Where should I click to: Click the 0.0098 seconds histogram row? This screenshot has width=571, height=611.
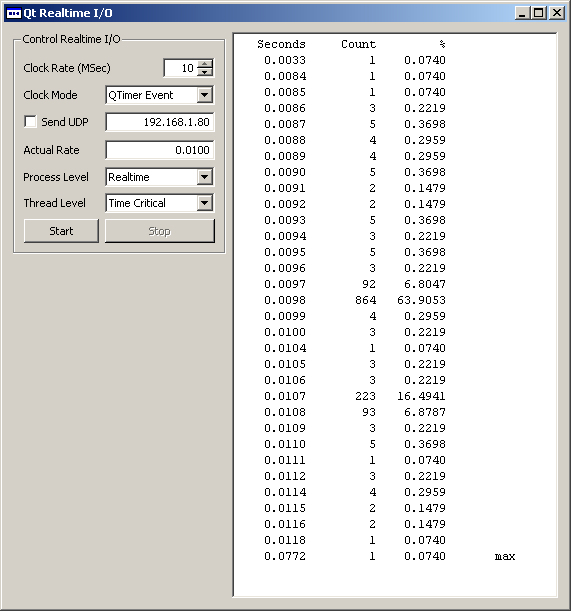click(x=355, y=300)
